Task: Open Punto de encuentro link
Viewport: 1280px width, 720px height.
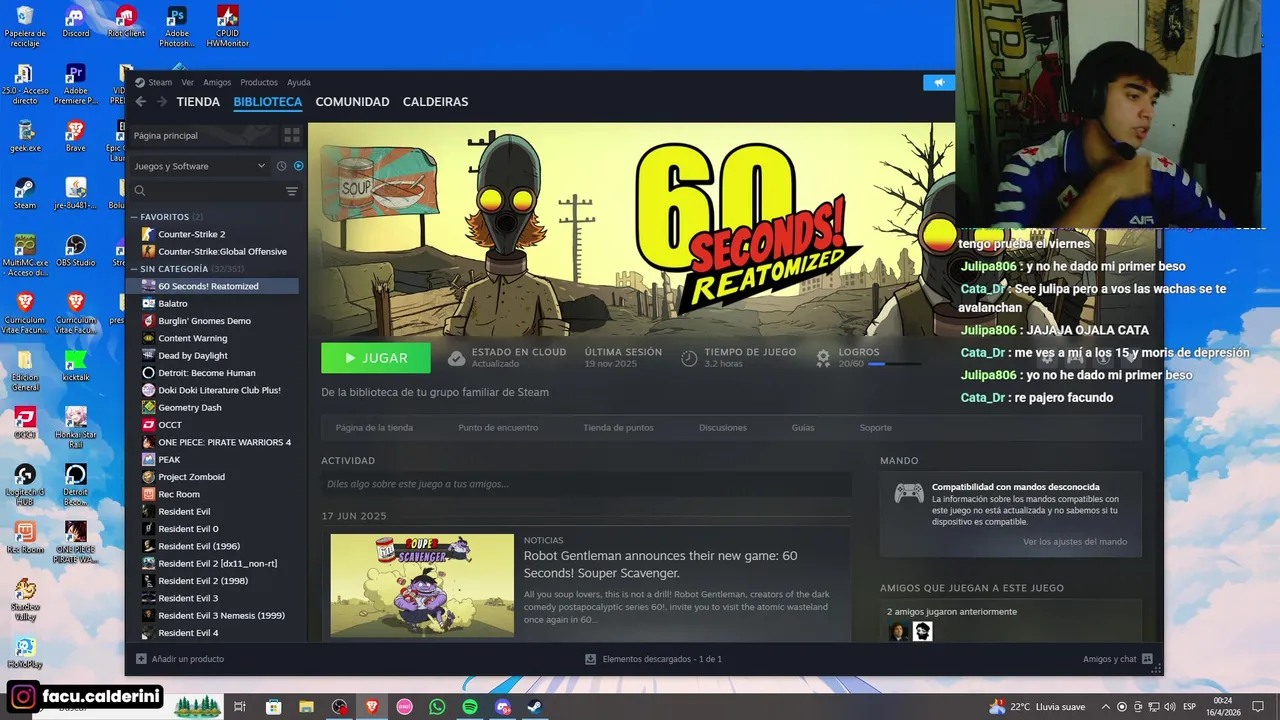Action: 498,428
